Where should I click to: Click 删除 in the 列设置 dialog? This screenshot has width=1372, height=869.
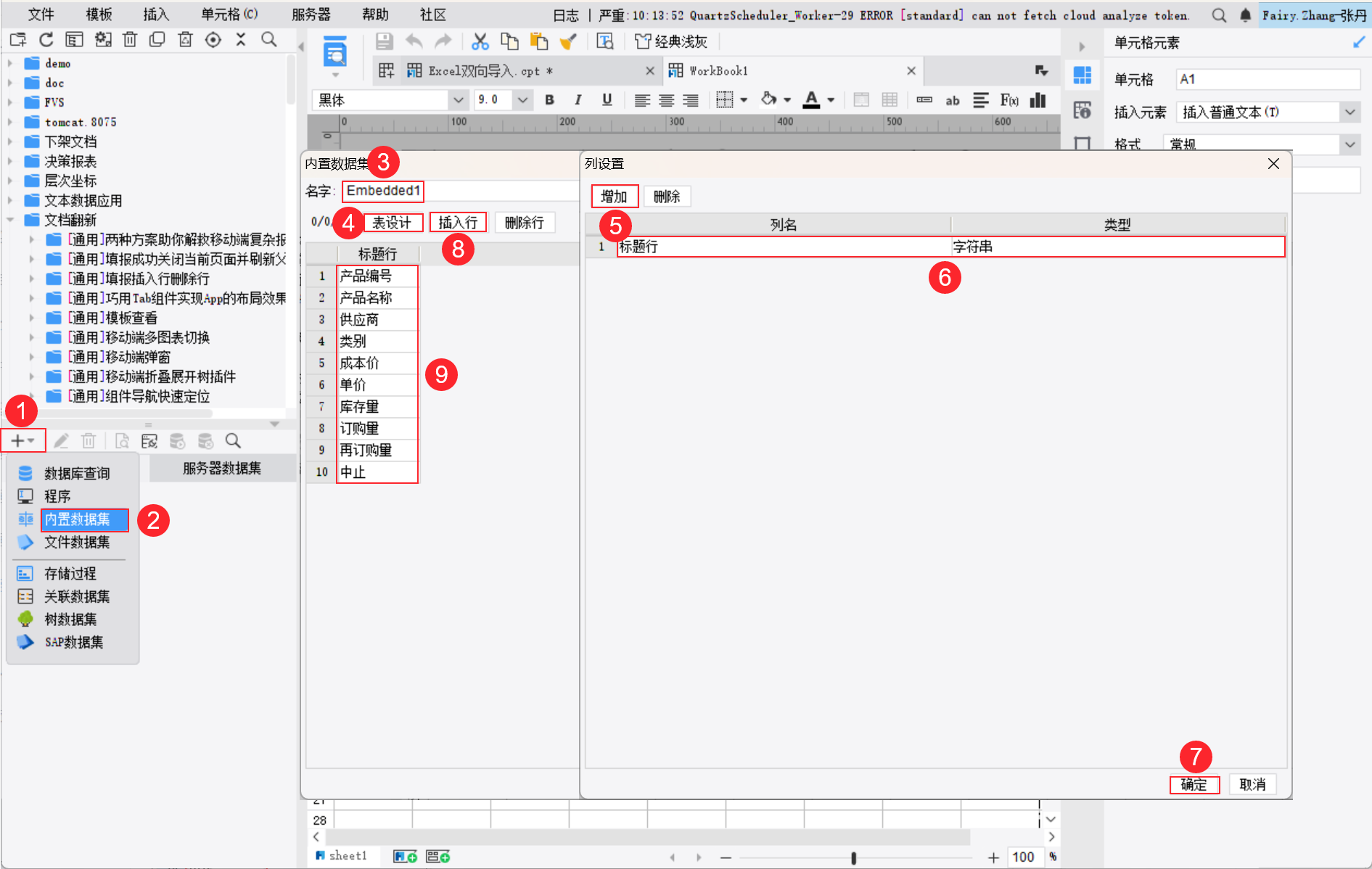(667, 197)
